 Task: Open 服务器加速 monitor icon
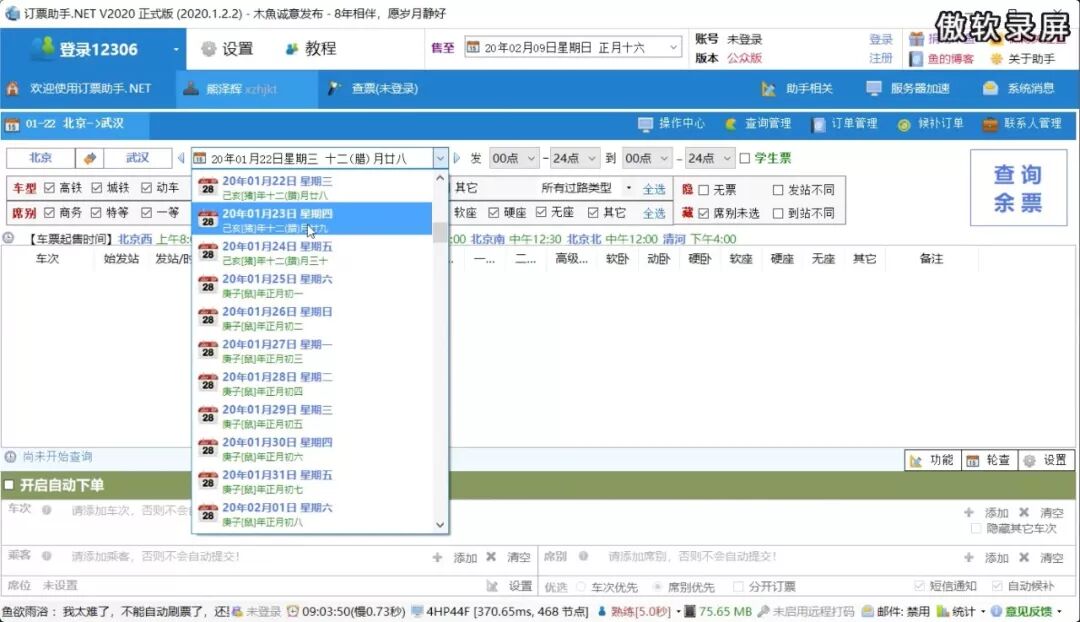[x=873, y=88]
